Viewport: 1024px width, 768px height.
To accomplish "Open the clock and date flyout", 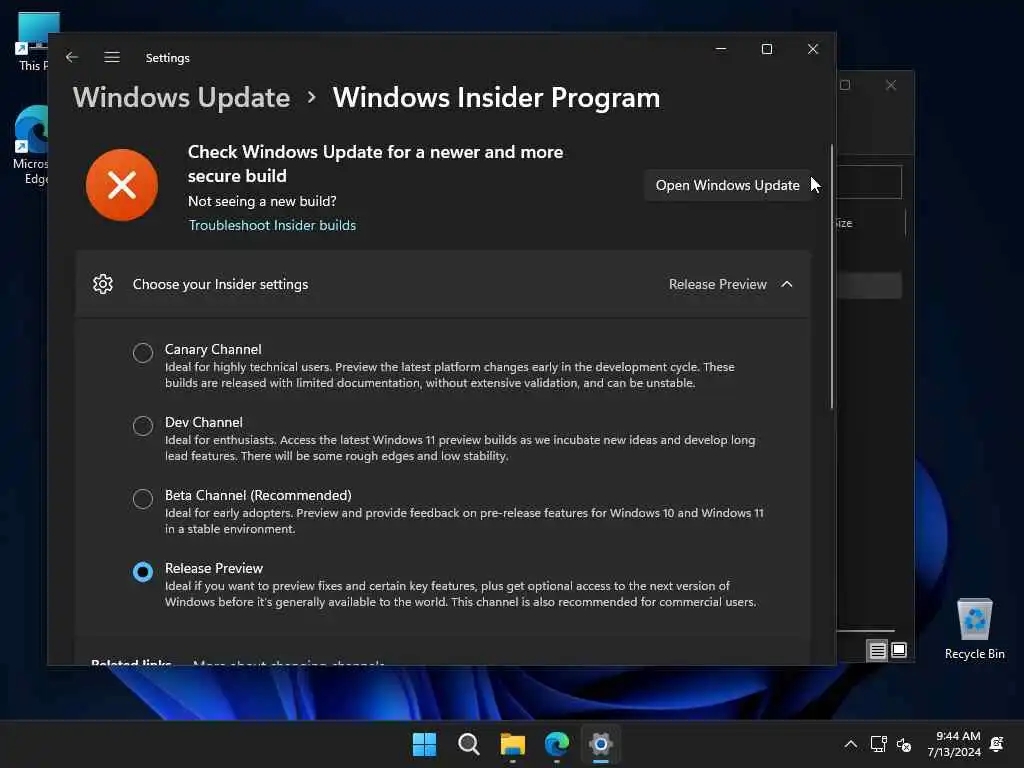I will (x=954, y=744).
